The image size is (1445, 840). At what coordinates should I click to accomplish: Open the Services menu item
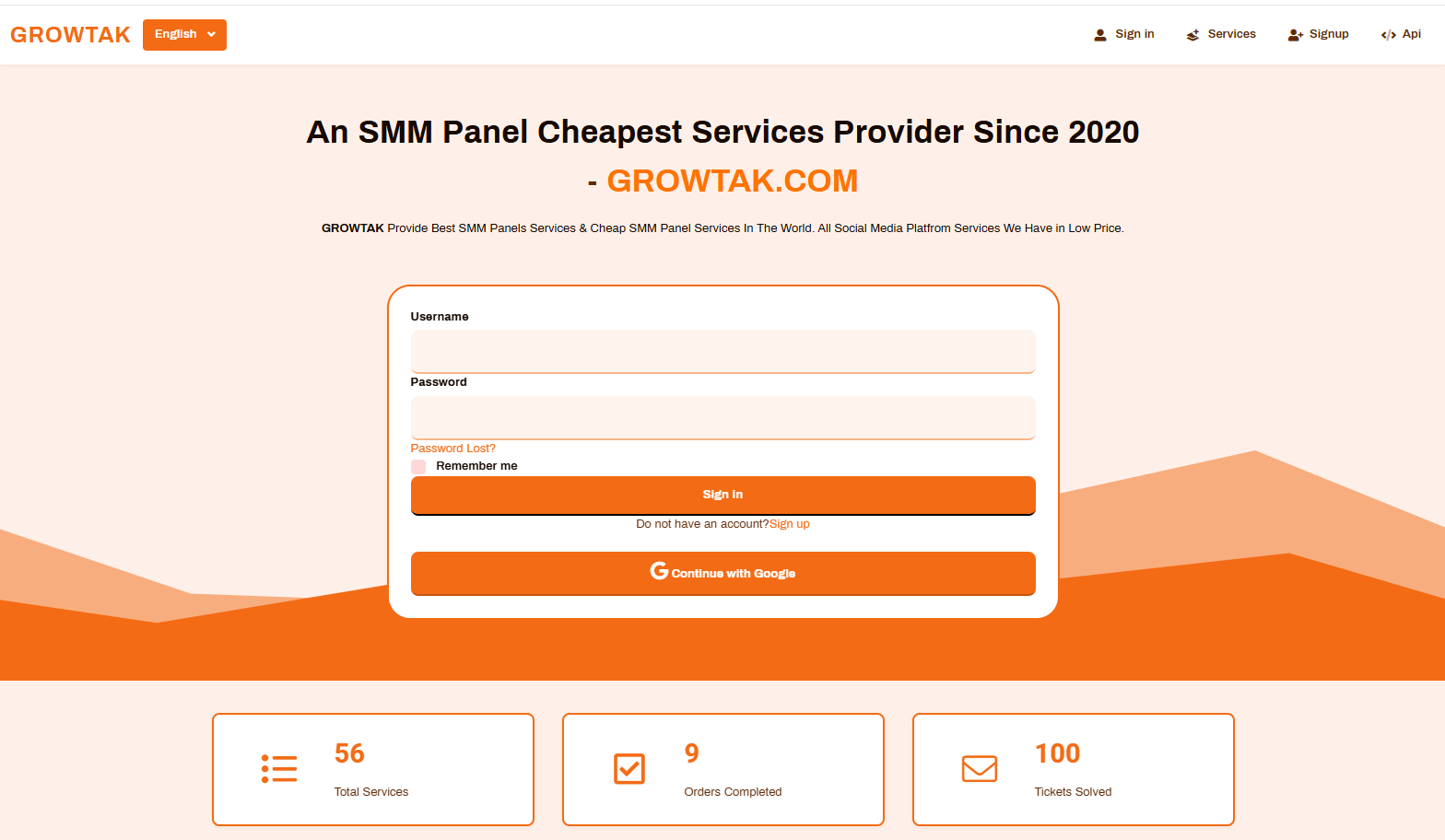click(1231, 34)
